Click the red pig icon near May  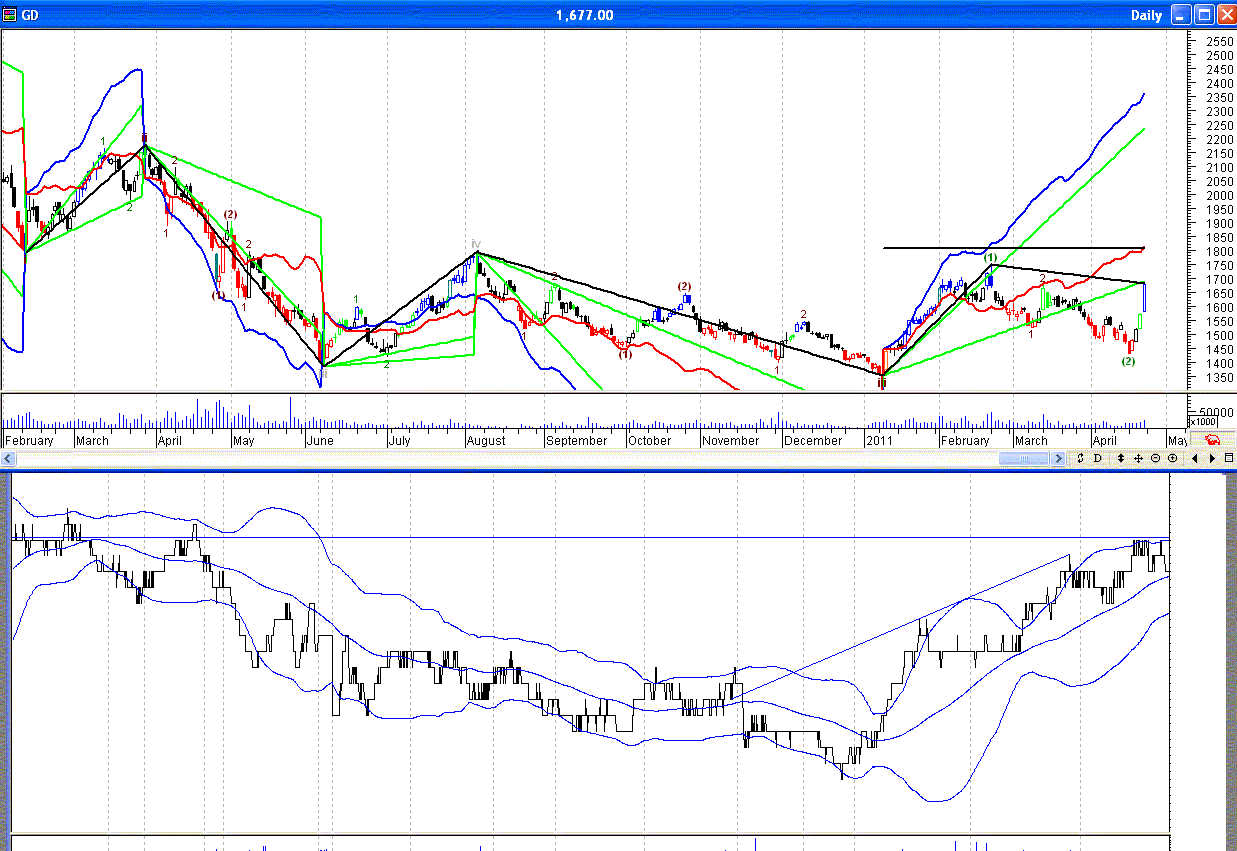coord(1213,440)
